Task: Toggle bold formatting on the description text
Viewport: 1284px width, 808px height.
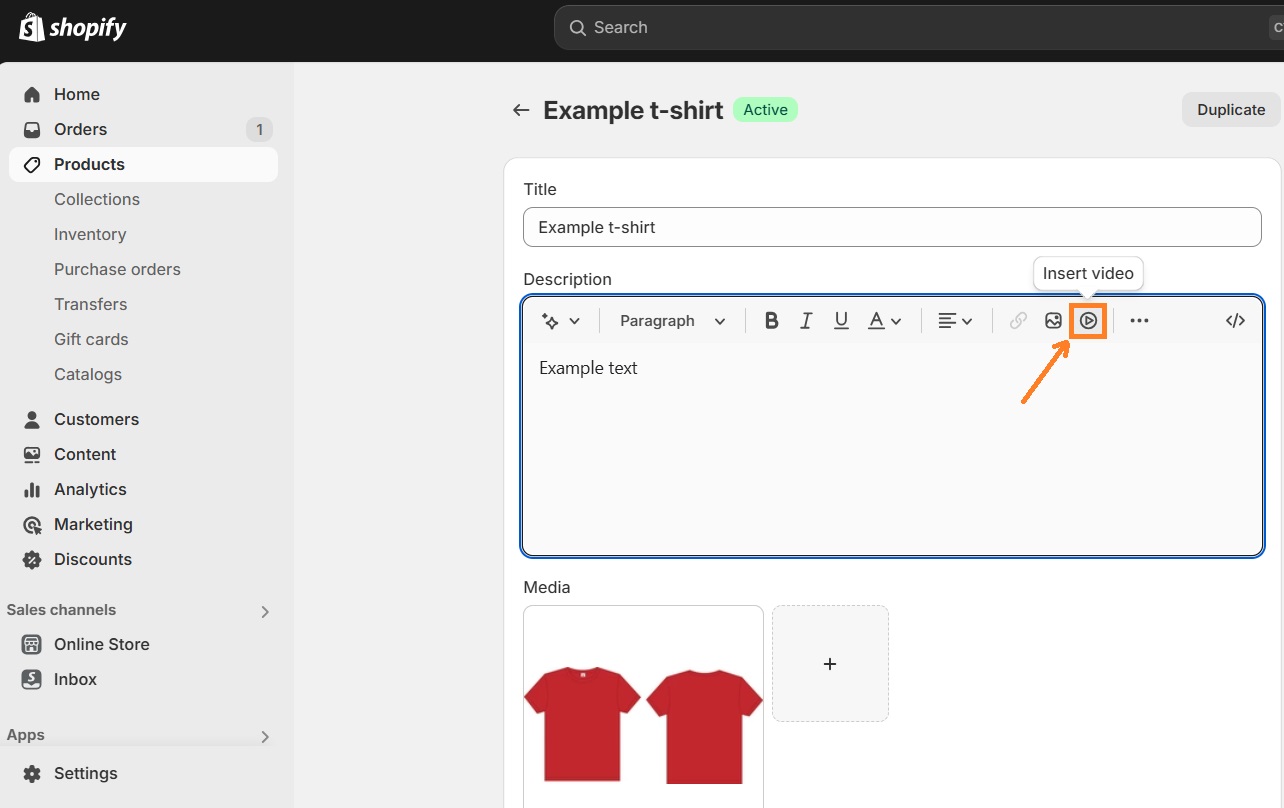Action: 771,320
